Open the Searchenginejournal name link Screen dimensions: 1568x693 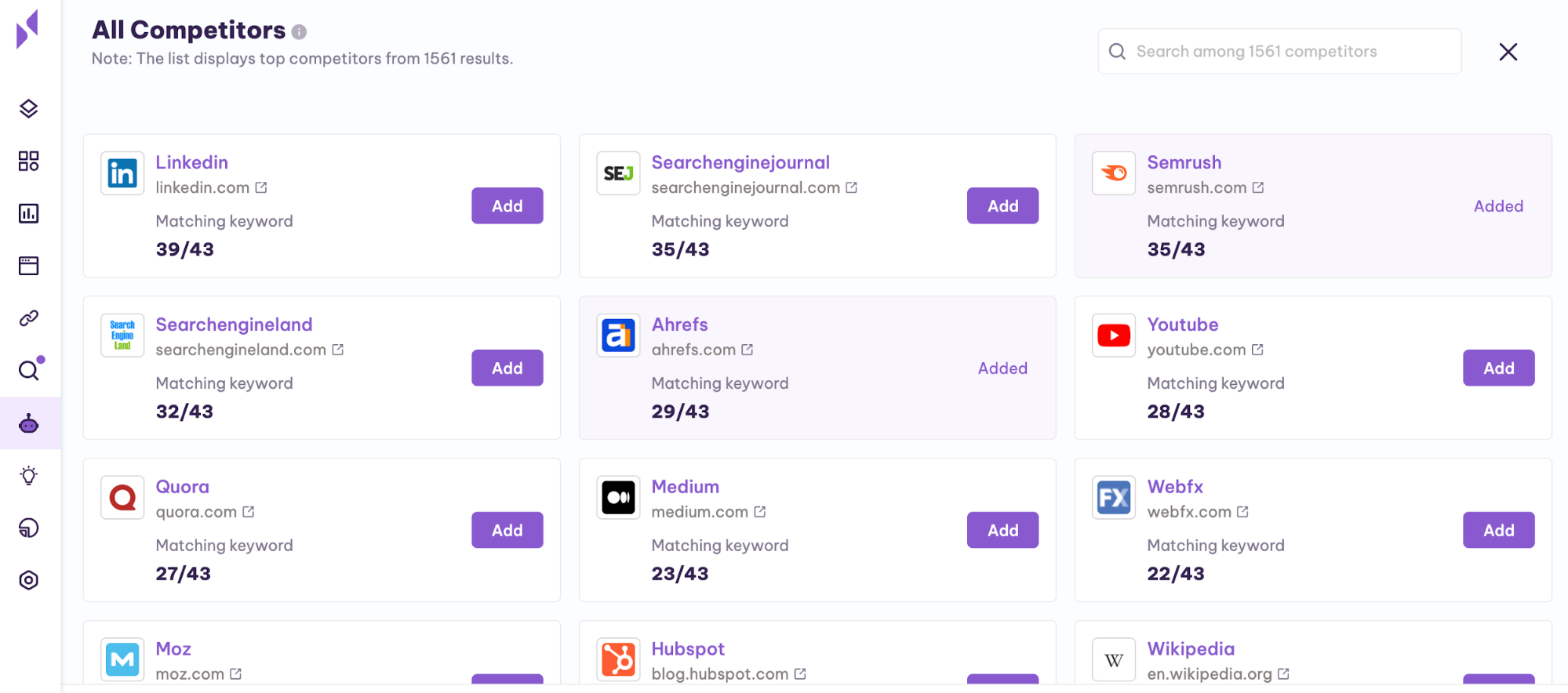[740, 162]
